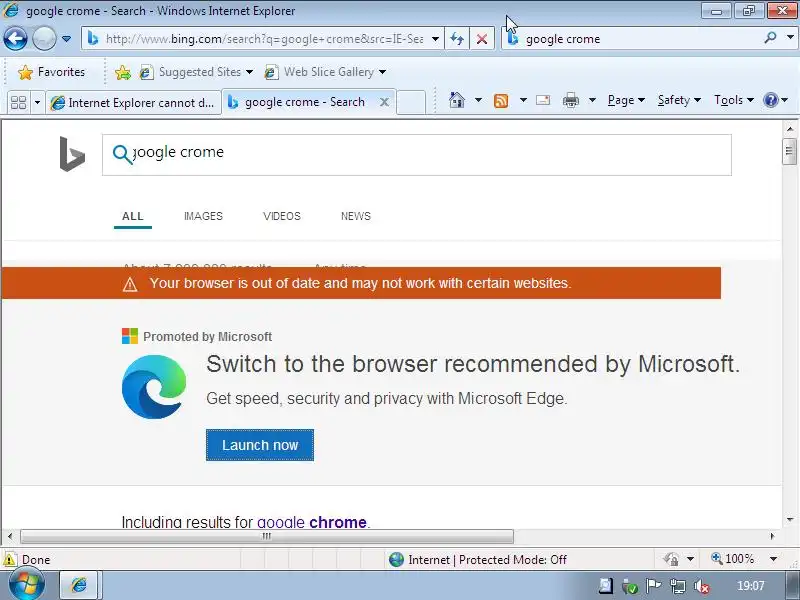Expand the Feeds dropdown arrow

coord(523,100)
